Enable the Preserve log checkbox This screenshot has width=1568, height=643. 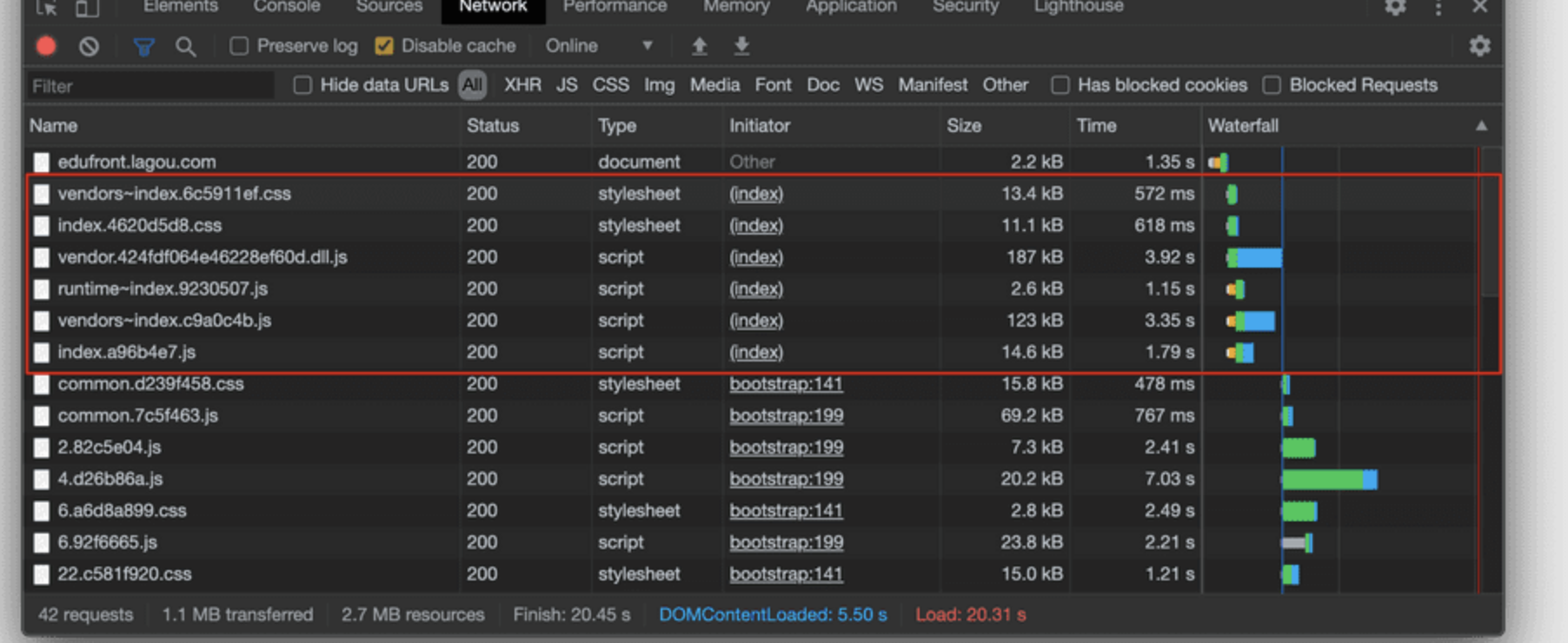click(x=239, y=46)
